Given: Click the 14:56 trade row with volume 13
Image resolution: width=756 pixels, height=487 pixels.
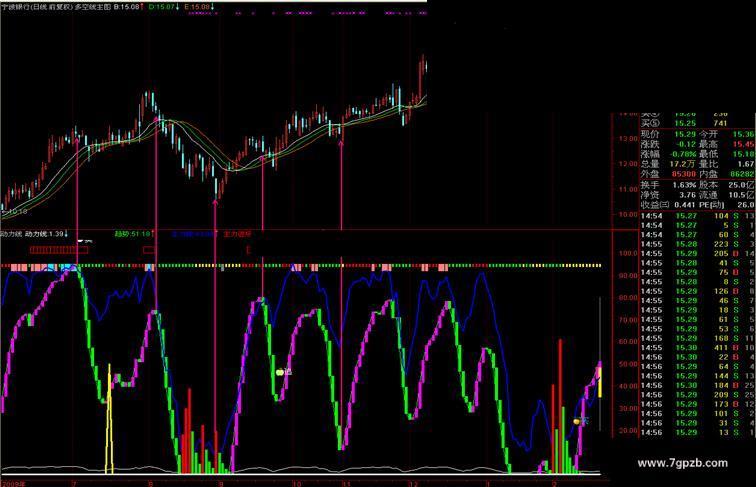Looking at the screenshot, I should [x=698, y=433].
